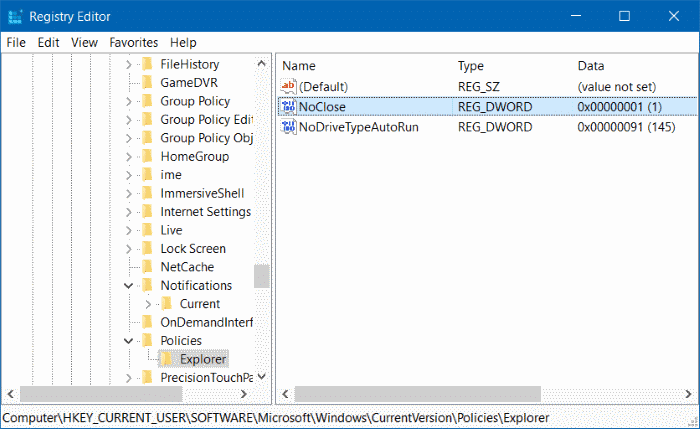Viewport: 700px width, 429px height.
Task: Click the Policies folder icon
Action: (x=147, y=341)
